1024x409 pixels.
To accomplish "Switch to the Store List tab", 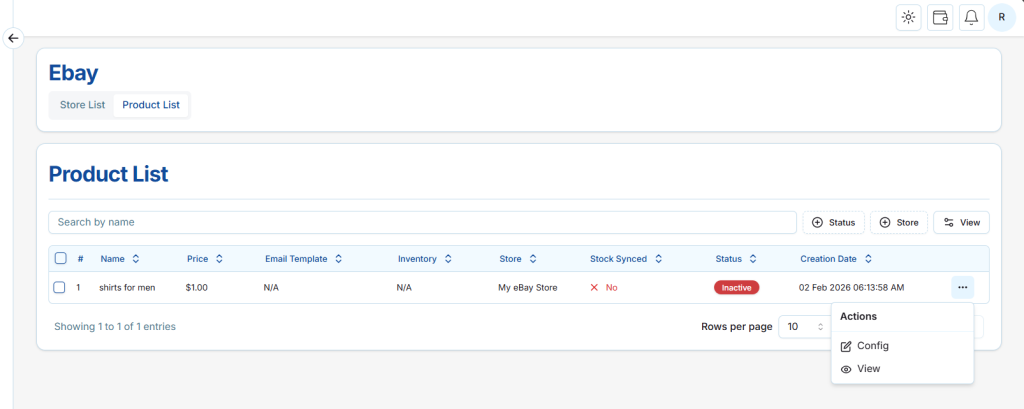I will pyautogui.click(x=82, y=105).
